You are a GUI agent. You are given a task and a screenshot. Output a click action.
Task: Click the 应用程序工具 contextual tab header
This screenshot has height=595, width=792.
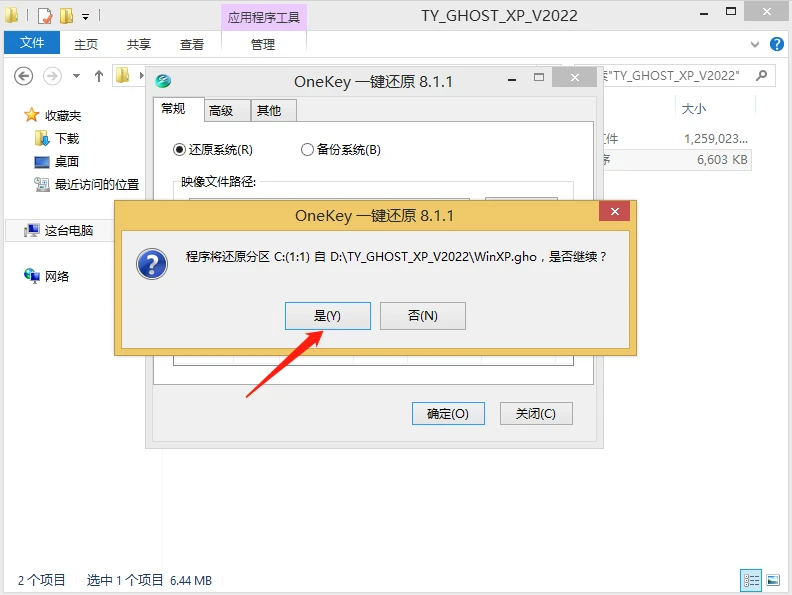click(x=264, y=18)
